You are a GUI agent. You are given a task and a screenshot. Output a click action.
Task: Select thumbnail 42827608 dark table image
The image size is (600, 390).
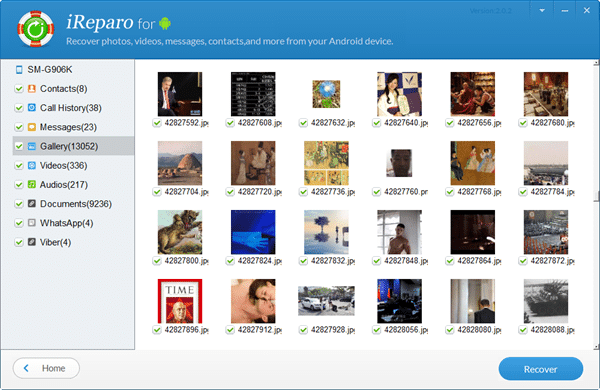coord(253,94)
